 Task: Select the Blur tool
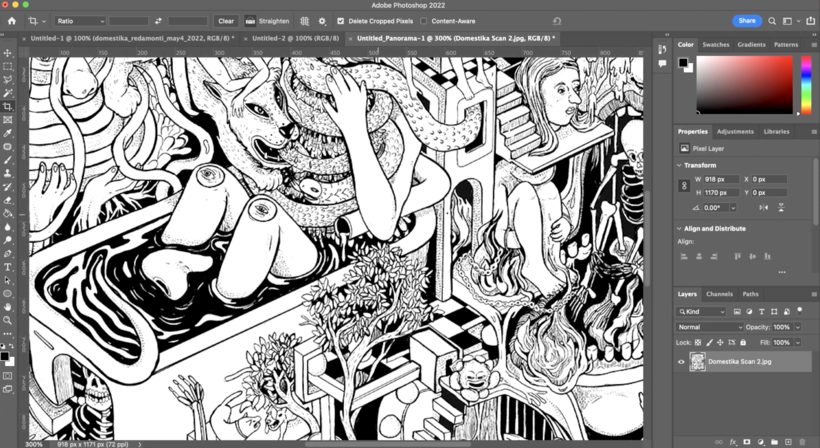(x=7, y=227)
